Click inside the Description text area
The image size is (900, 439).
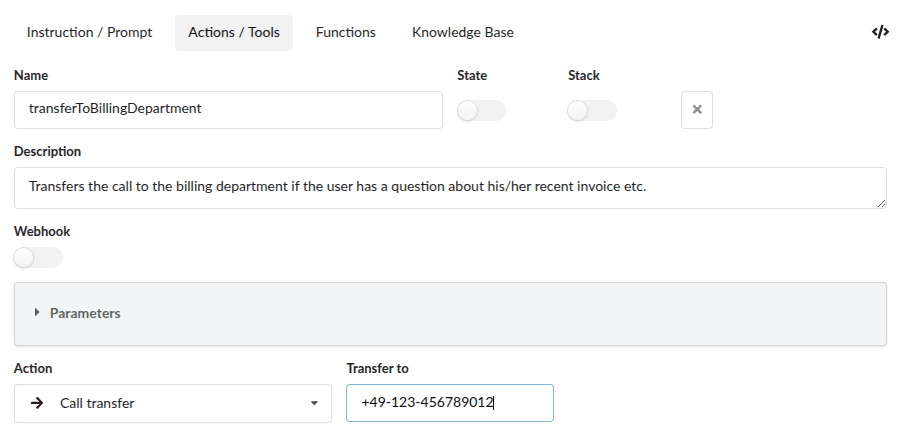click(x=450, y=188)
